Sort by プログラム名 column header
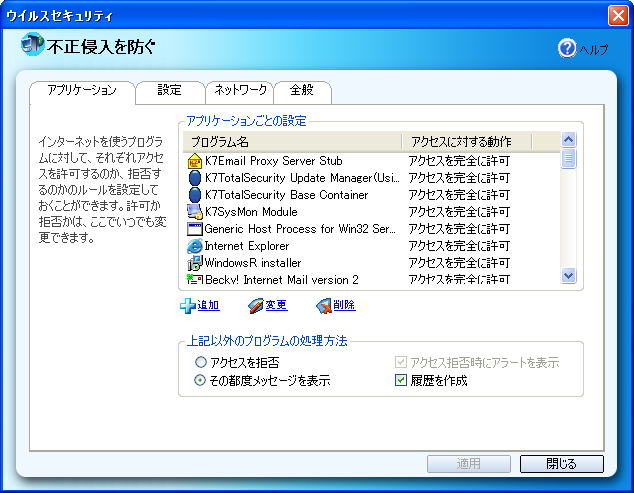 [292, 142]
